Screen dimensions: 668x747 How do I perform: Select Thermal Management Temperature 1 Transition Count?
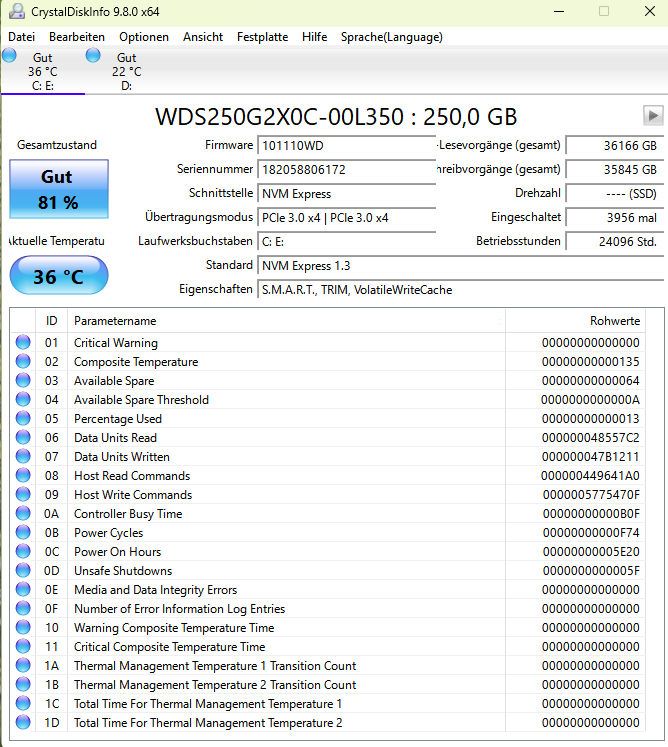pyautogui.click(x=215, y=666)
